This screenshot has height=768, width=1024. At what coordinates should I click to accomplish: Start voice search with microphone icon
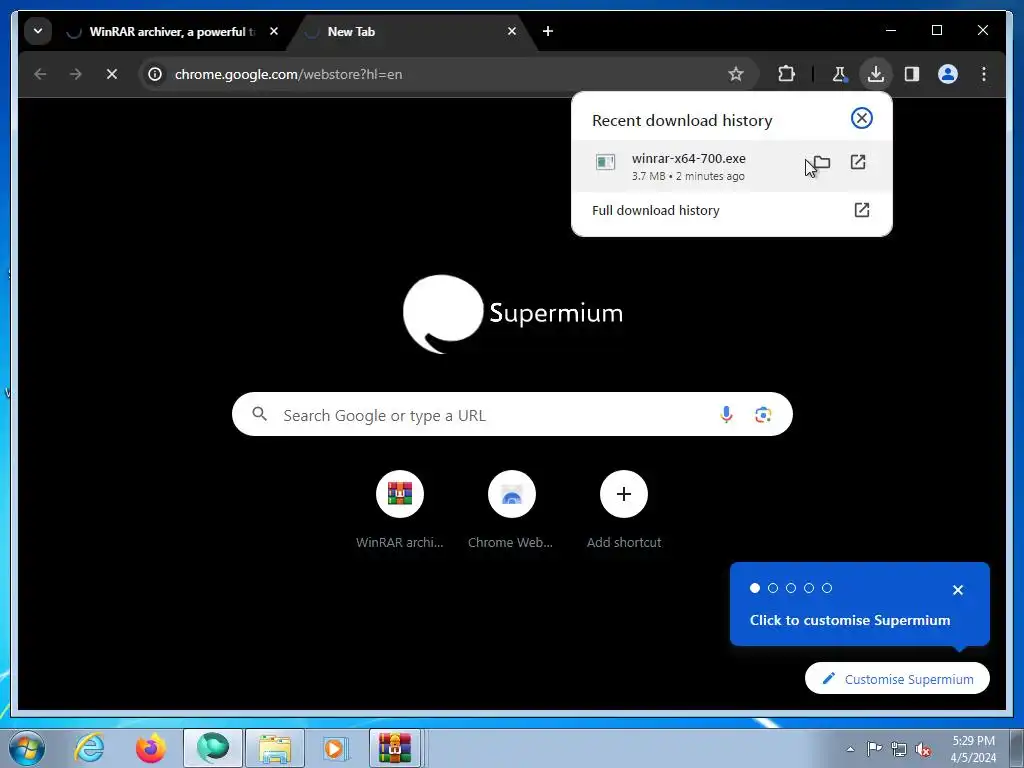click(x=726, y=415)
